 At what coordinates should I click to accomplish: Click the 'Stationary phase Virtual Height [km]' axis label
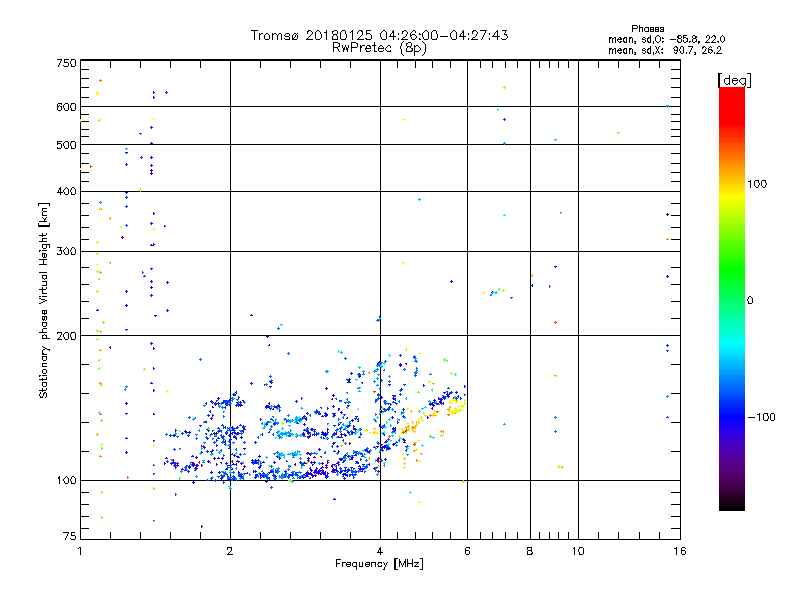[44, 300]
